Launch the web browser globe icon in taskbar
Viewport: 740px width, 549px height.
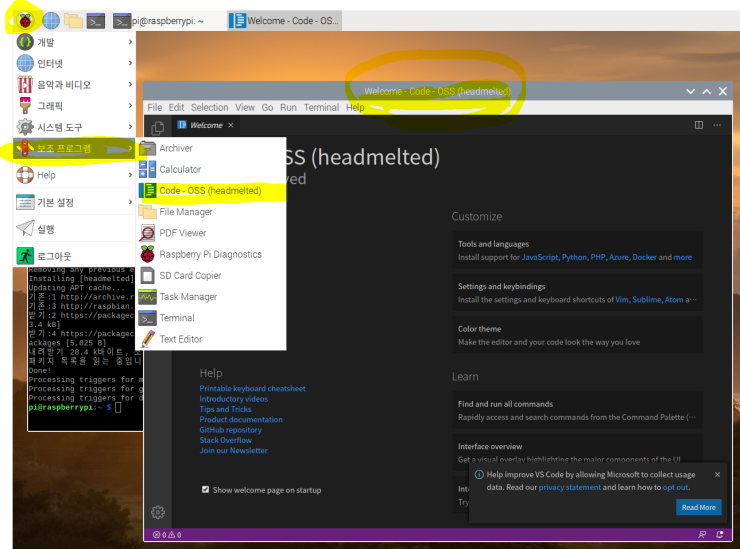[51, 21]
